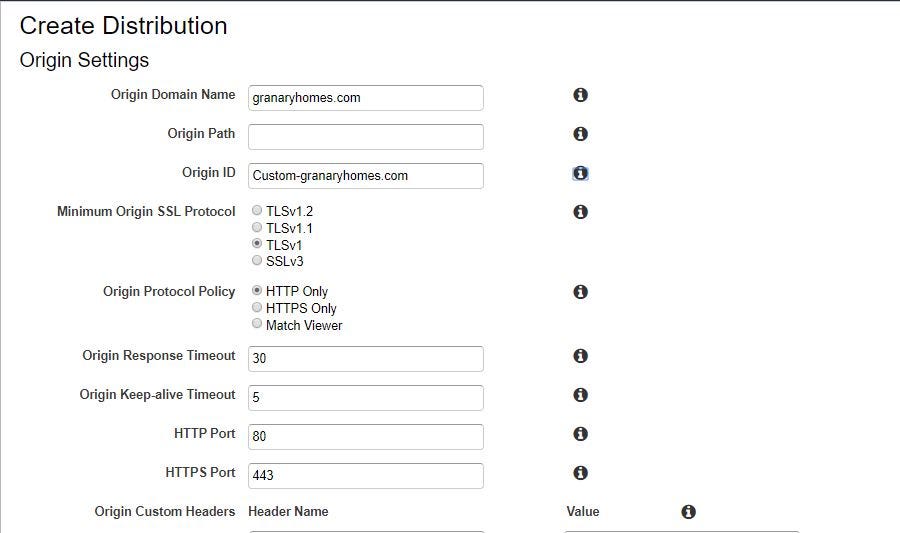Choose HTTPS Only protocol policy
Screen dimensions: 900x533
pos(257,308)
